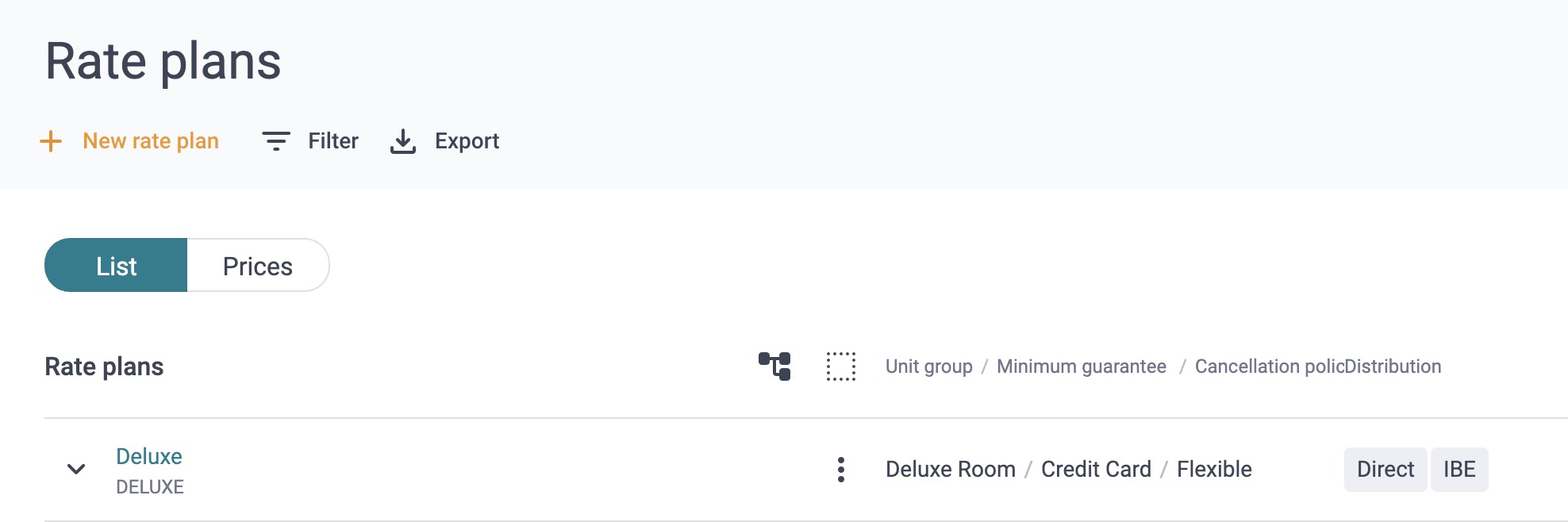The height and width of the screenshot is (522, 1568).
Task: Click the Filter text button
Action: (x=333, y=141)
